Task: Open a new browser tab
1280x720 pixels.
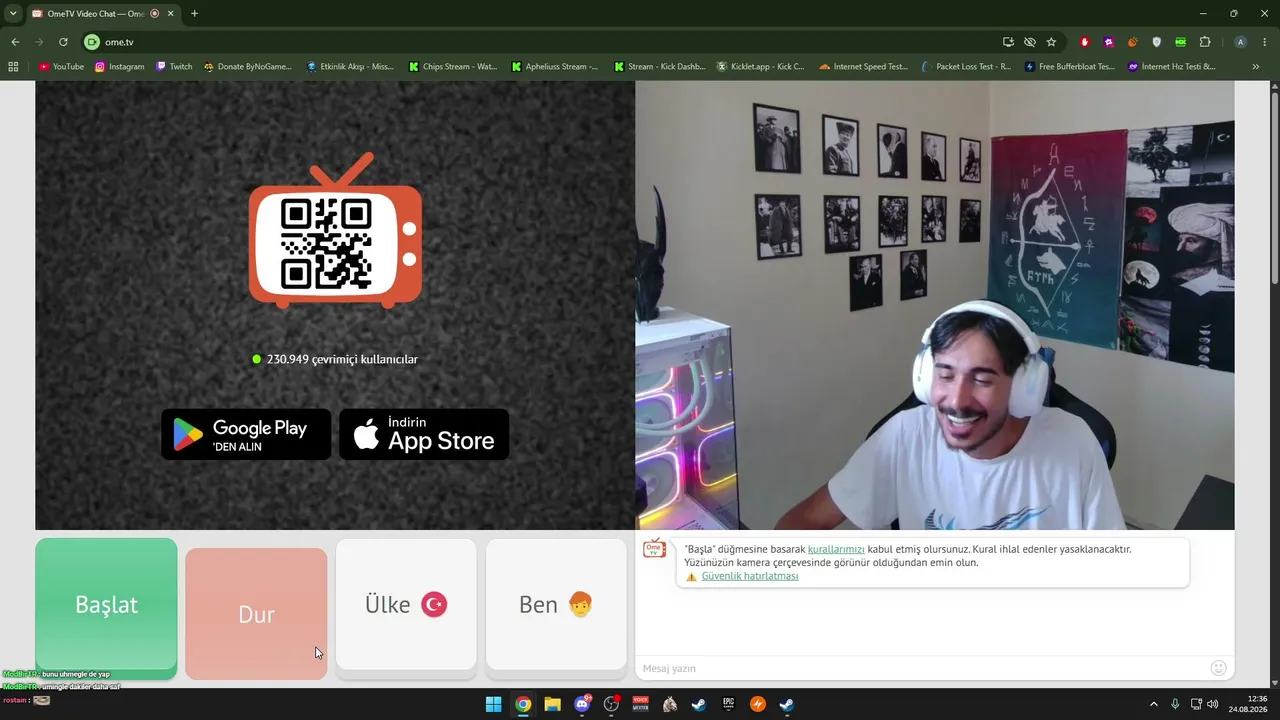Action: [194, 14]
